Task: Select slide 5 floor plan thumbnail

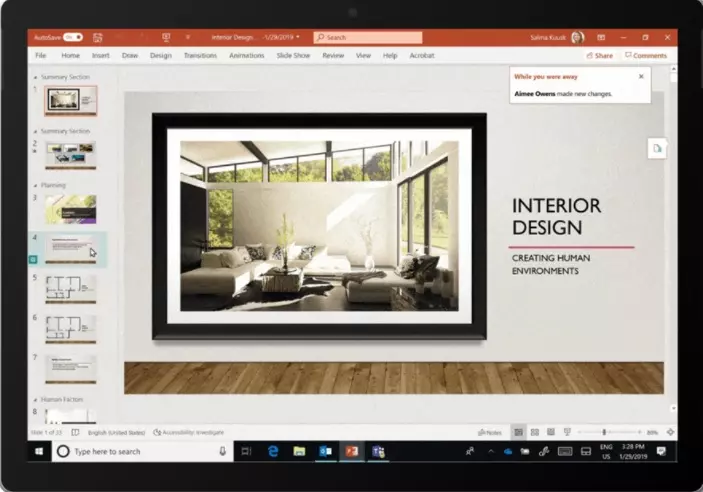Action: [71, 289]
